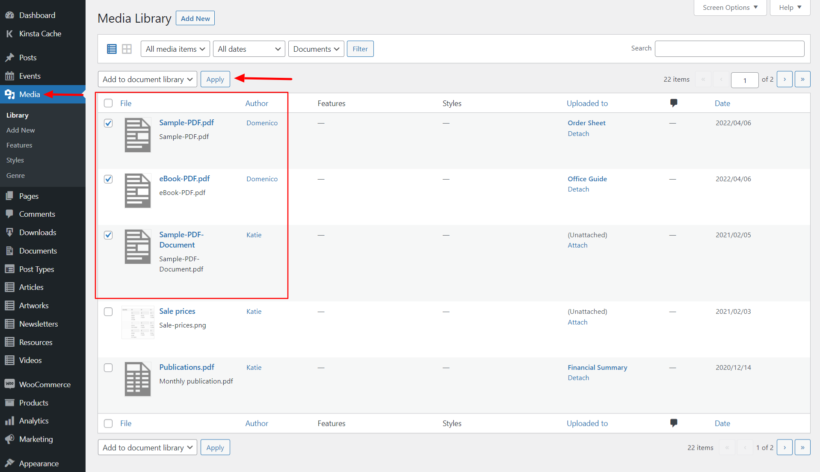The image size is (820, 472).
Task: Switch to list view icon
Action: point(112,49)
